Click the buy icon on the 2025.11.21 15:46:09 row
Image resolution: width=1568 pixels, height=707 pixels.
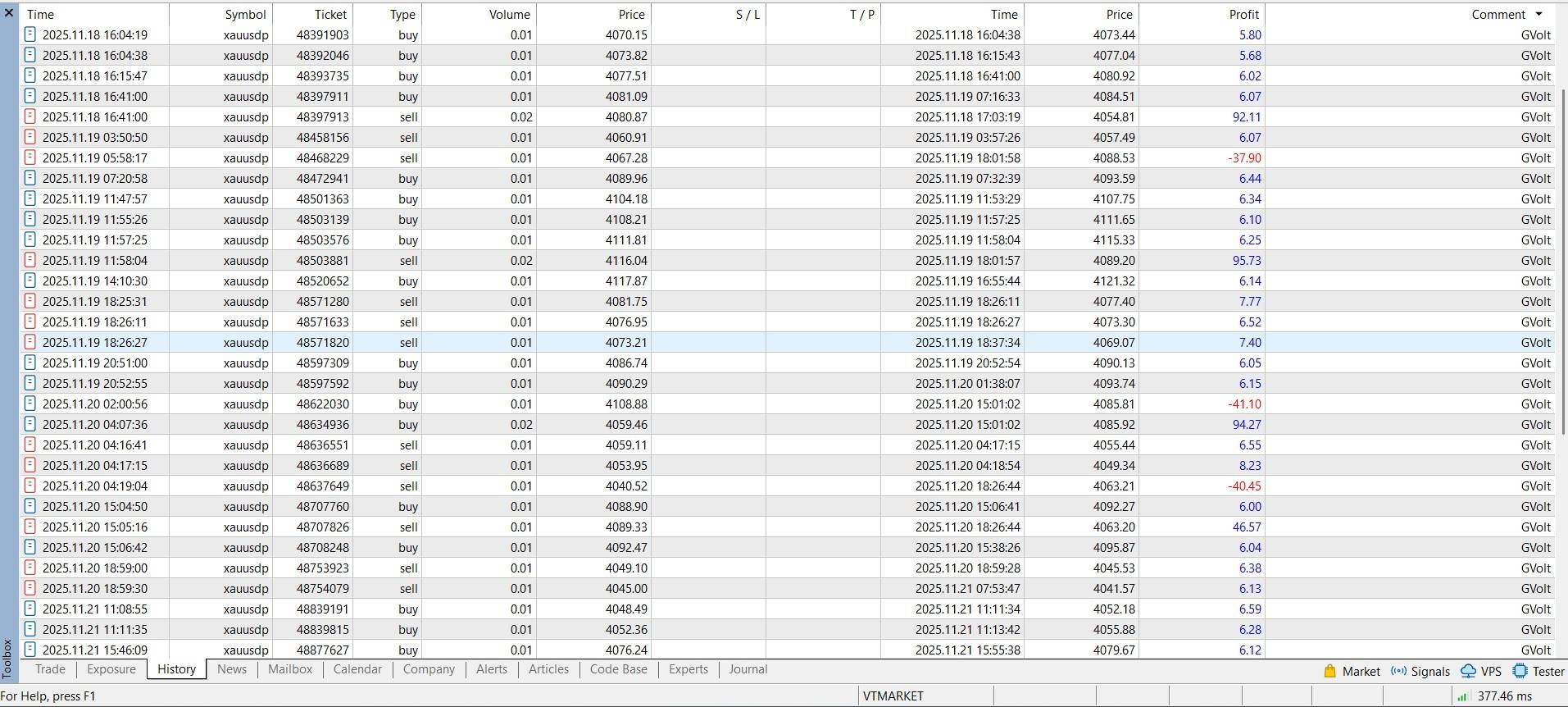(x=30, y=650)
